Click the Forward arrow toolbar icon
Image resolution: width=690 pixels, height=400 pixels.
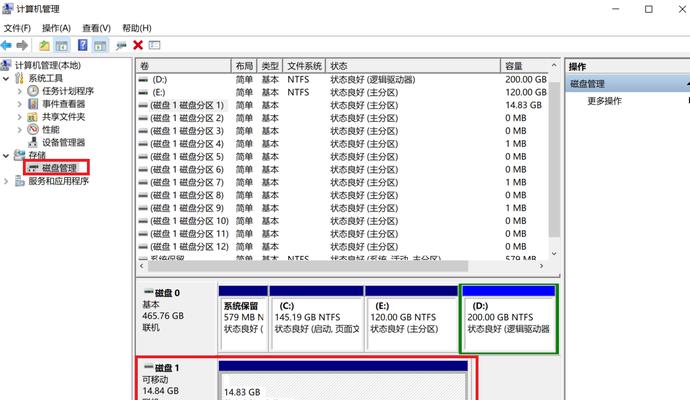(22, 45)
